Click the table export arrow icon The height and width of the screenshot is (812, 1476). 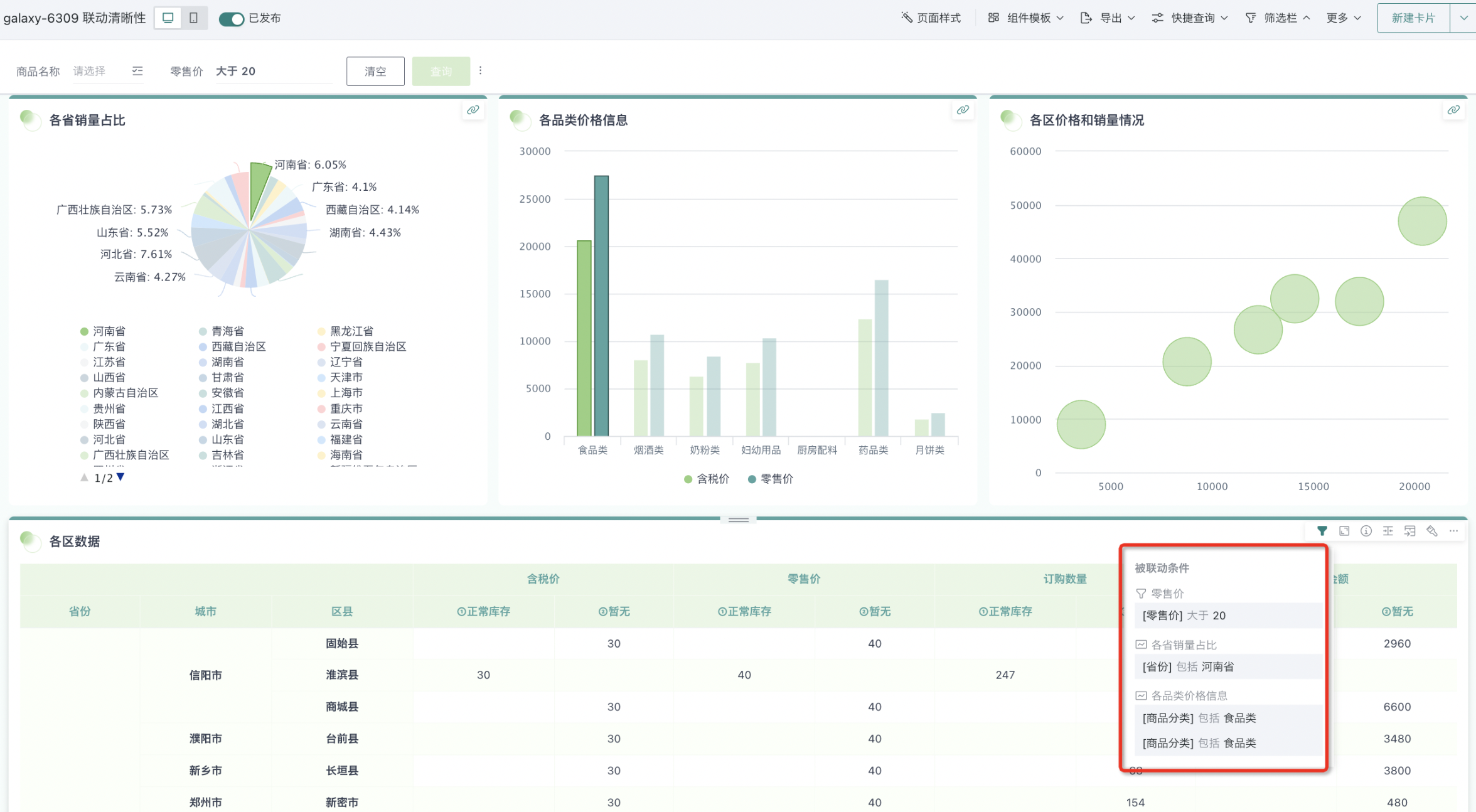1410,531
